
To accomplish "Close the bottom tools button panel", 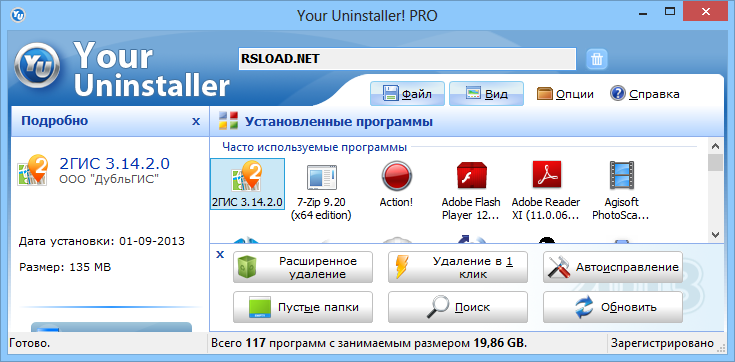I will pos(220,255).
